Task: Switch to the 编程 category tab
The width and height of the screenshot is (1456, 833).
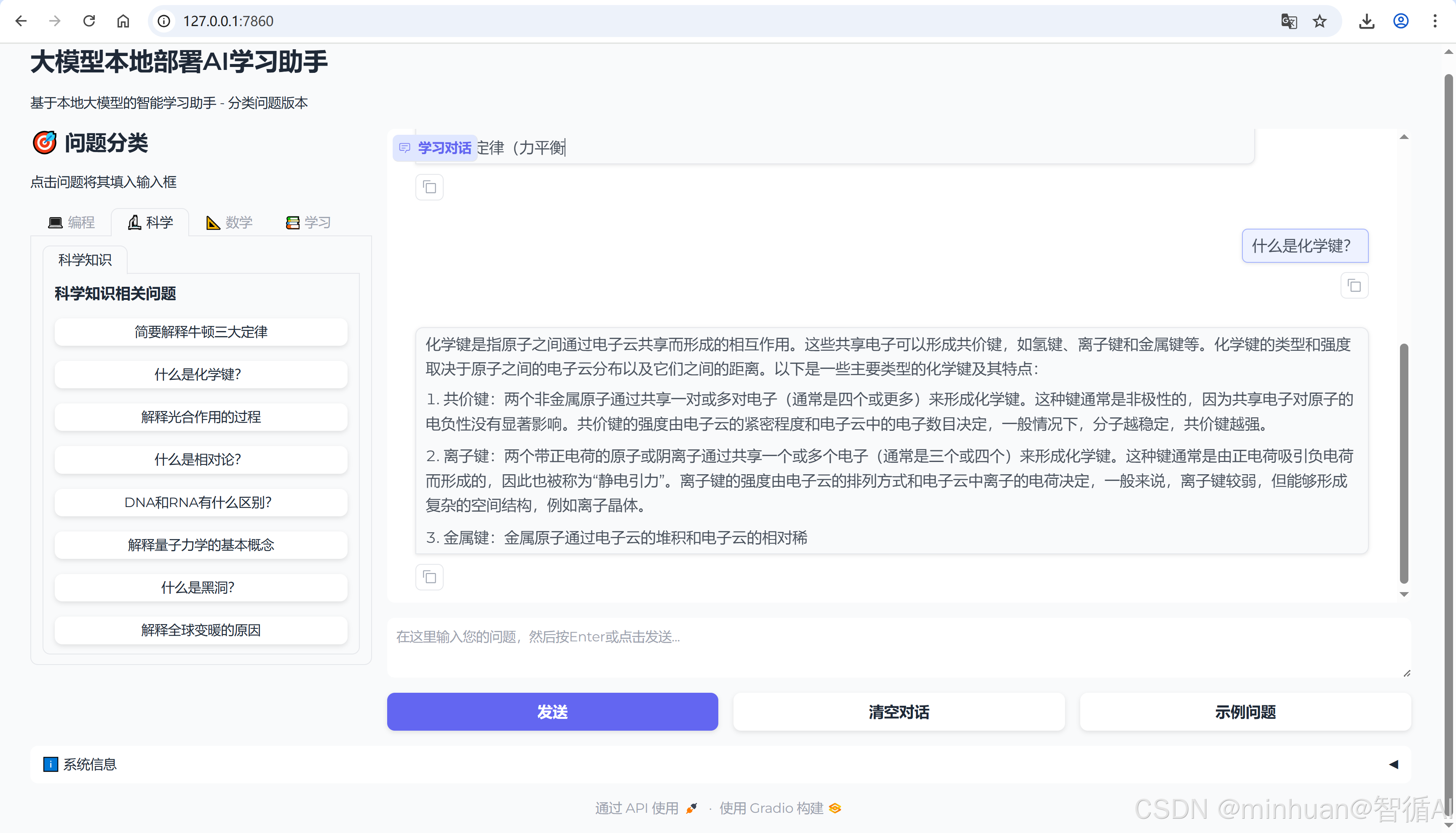Action: [x=72, y=222]
